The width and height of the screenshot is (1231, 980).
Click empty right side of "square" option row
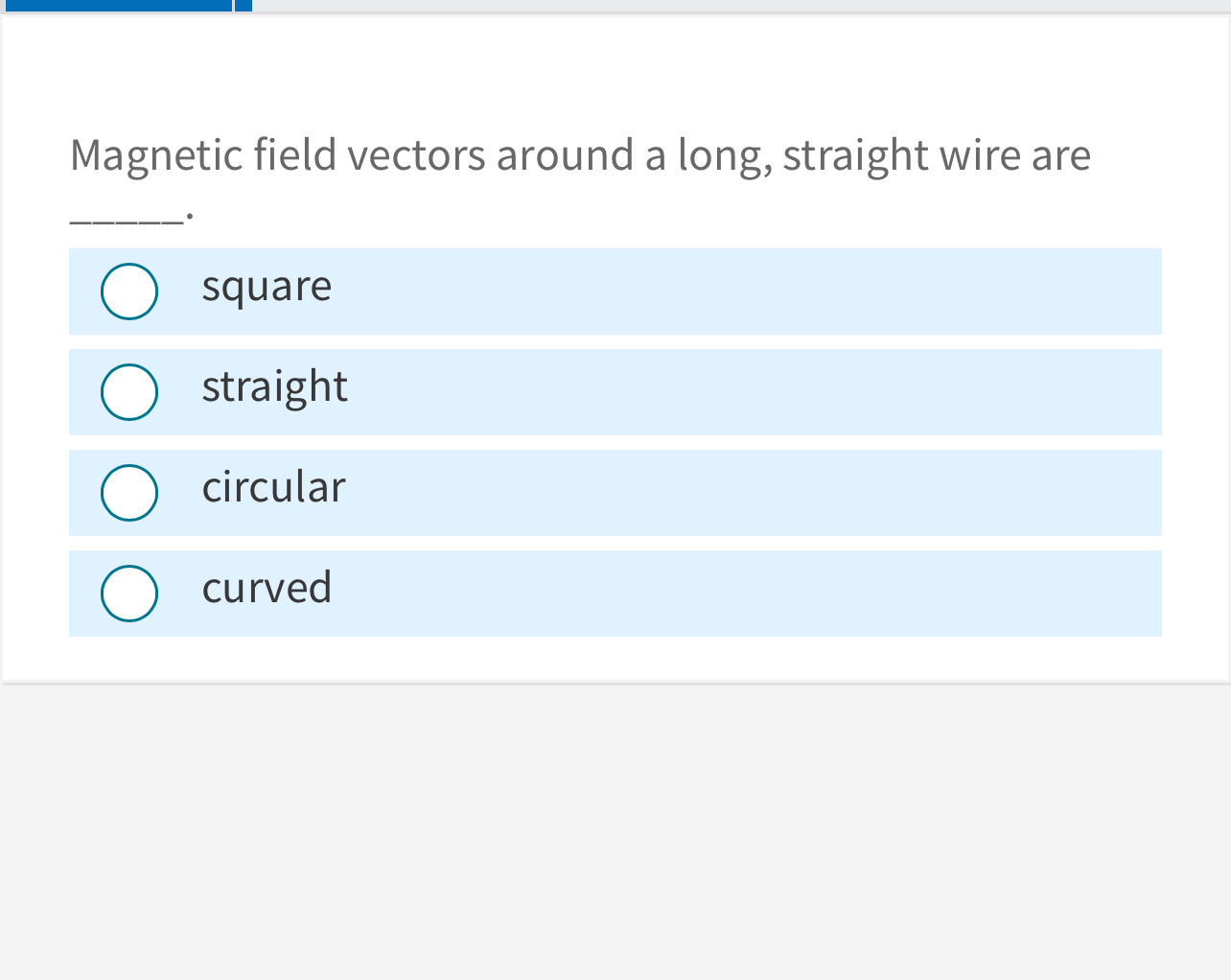(x=863, y=292)
